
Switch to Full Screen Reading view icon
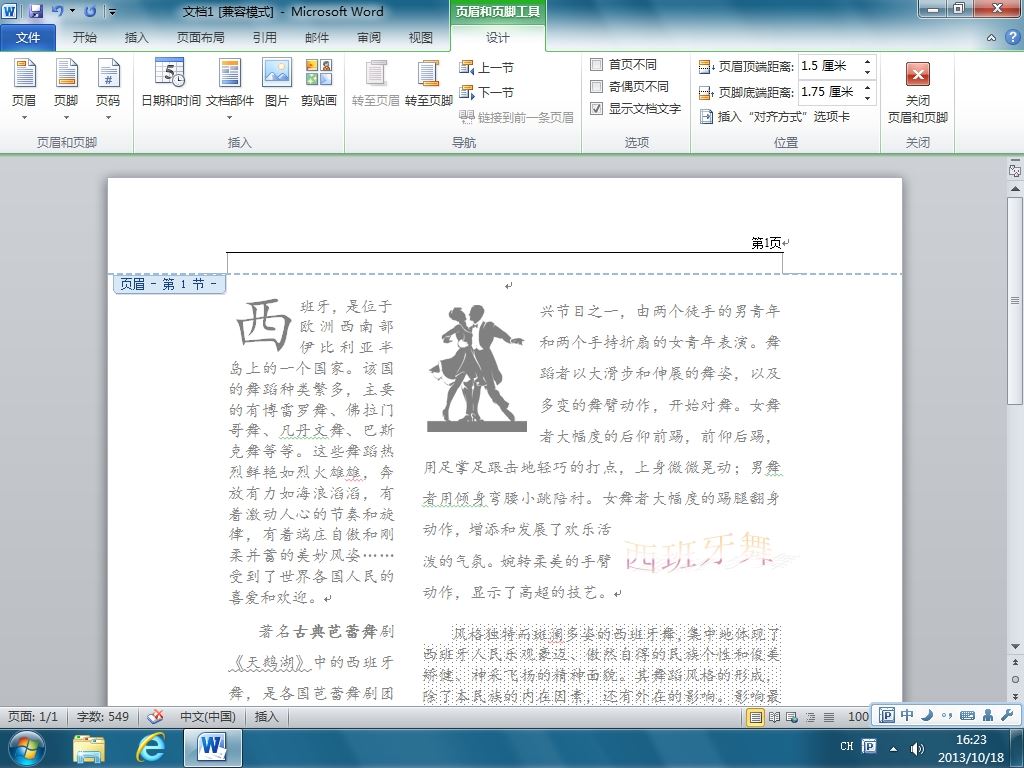click(775, 717)
